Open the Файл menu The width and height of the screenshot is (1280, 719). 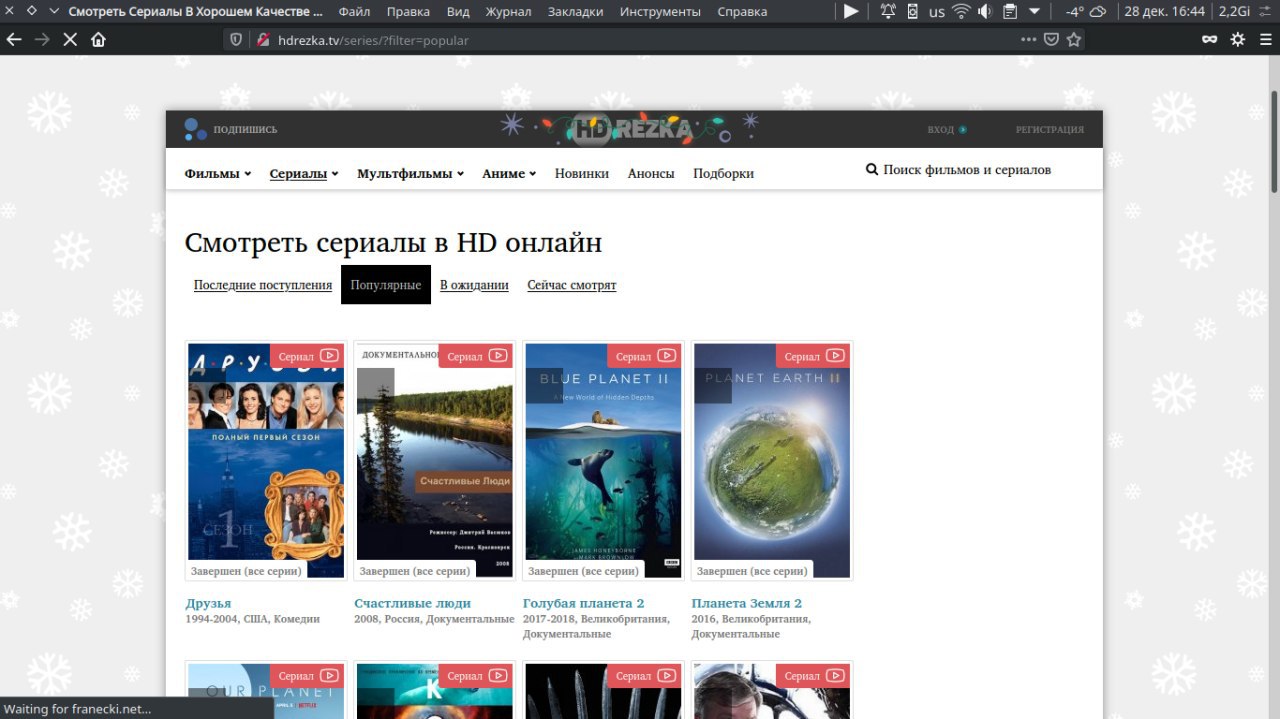coord(354,12)
